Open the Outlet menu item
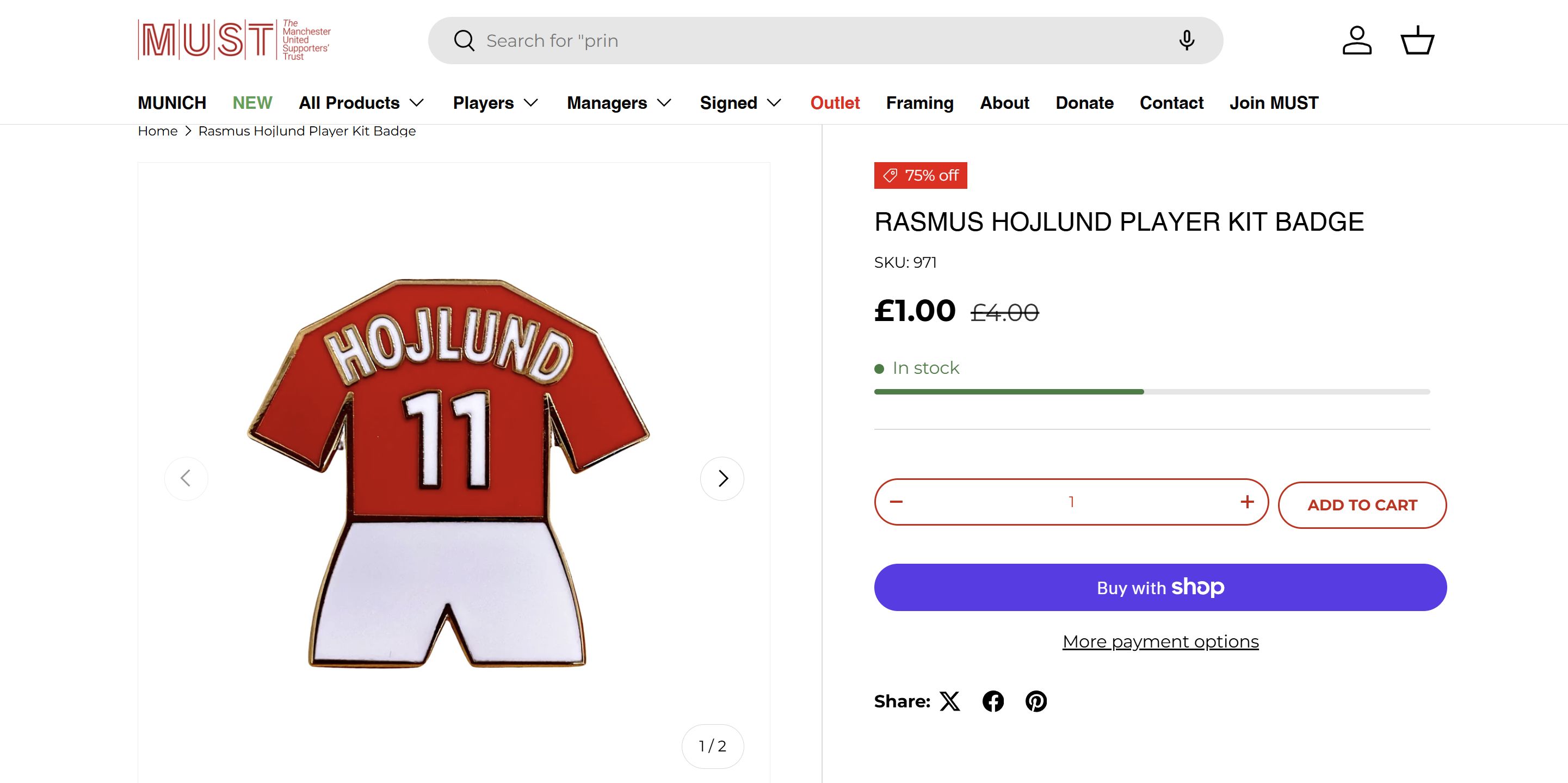Viewport: 1568px width, 783px height. tap(835, 103)
